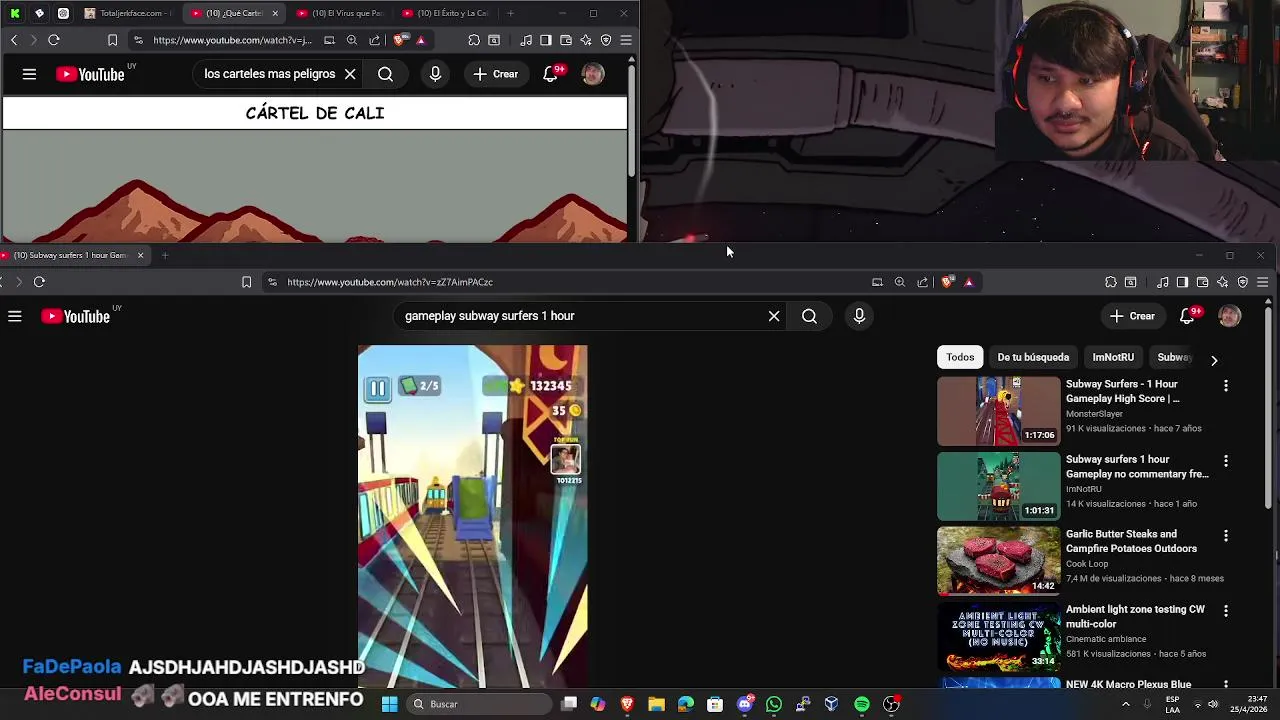
Task: Open options for 'Gameplay no commentary' video
Action: pyautogui.click(x=1226, y=461)
